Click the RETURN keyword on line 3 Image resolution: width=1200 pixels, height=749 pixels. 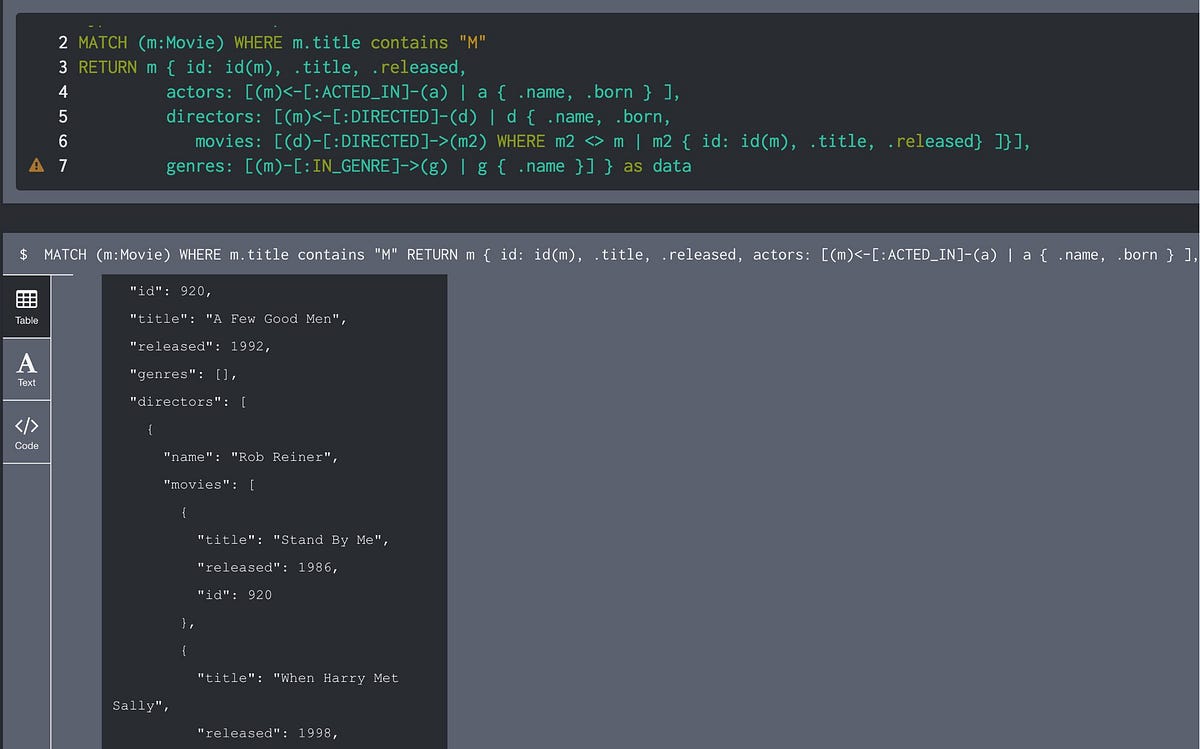pyautogui.click(x=110, y=67)
